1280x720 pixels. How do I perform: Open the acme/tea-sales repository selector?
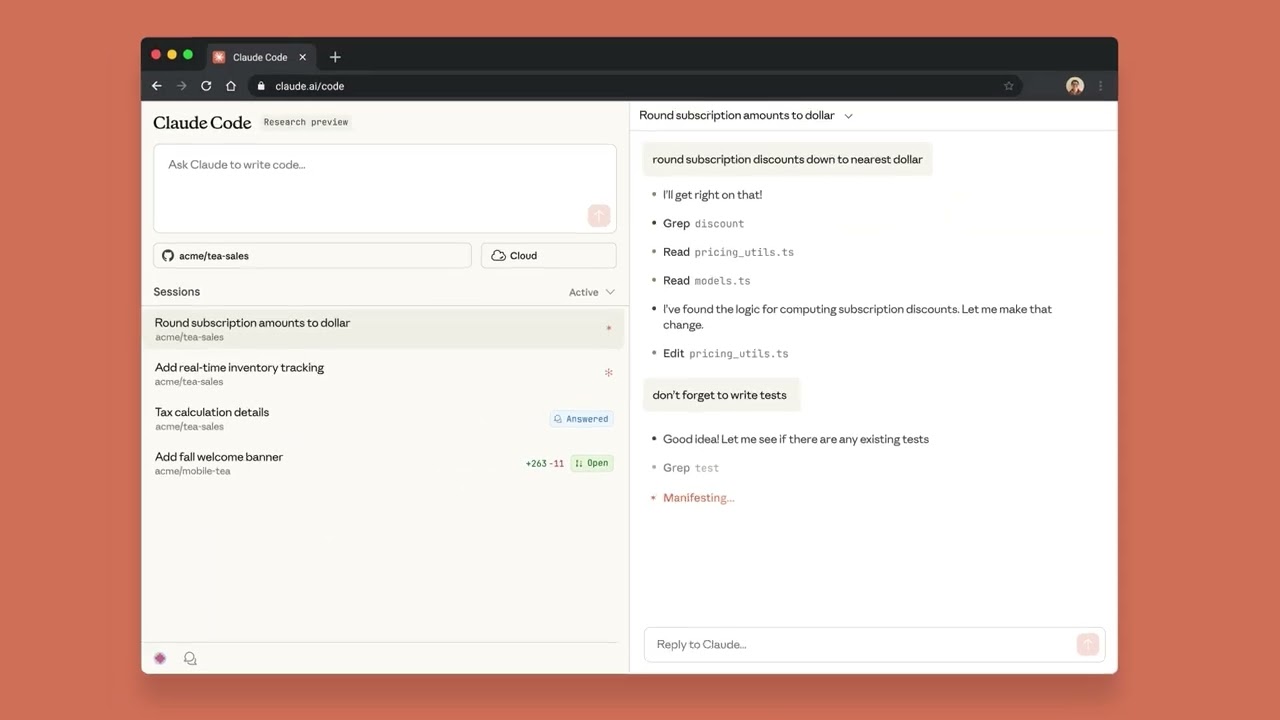click(312, 256)
